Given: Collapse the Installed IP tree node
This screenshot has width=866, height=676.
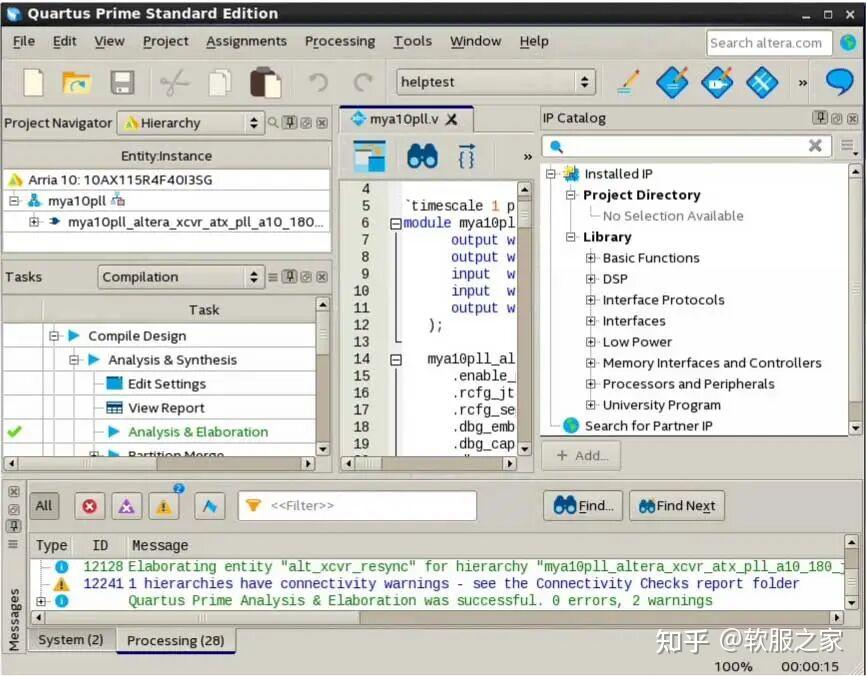Looking at the screenshot, I should (x=550, y=174).
